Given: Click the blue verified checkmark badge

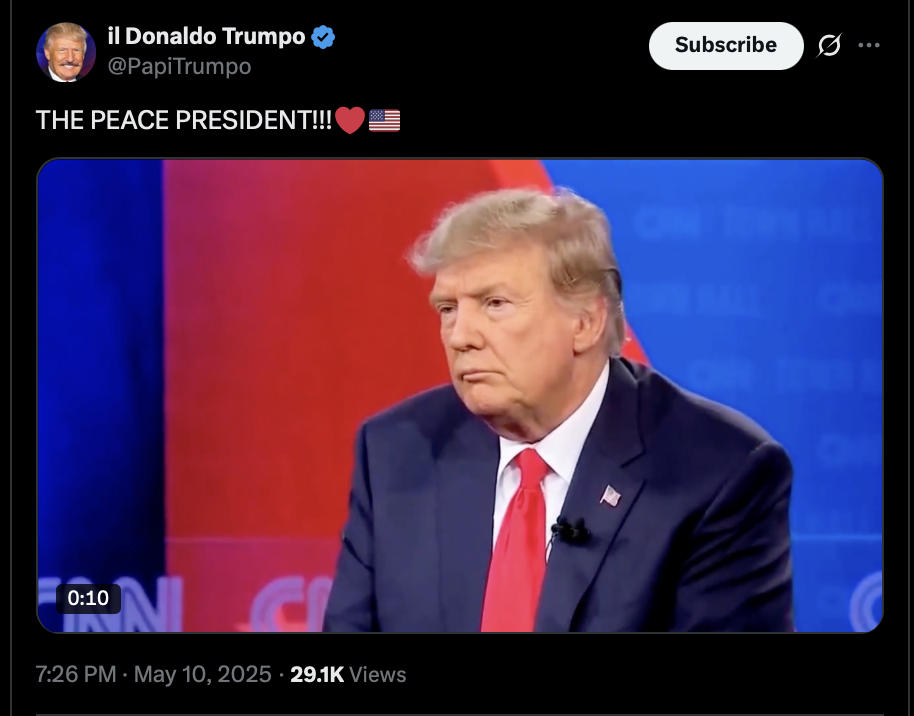Looking at the screenshot, I should (323, 37).
